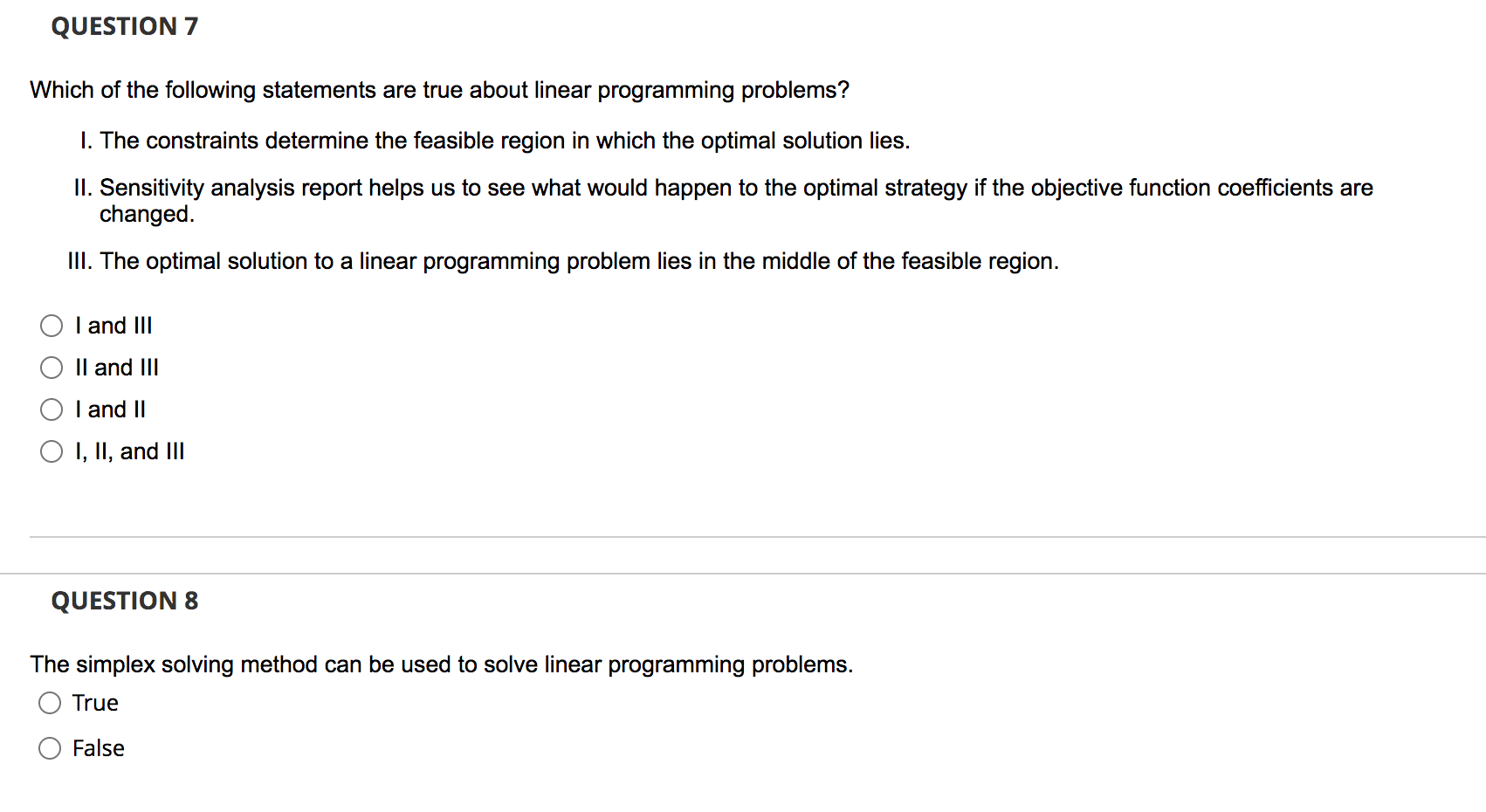1486x812 pixels.
Task: Select the radio button for "I and III"
Action: pyautogui.click(x=52, y=325)
